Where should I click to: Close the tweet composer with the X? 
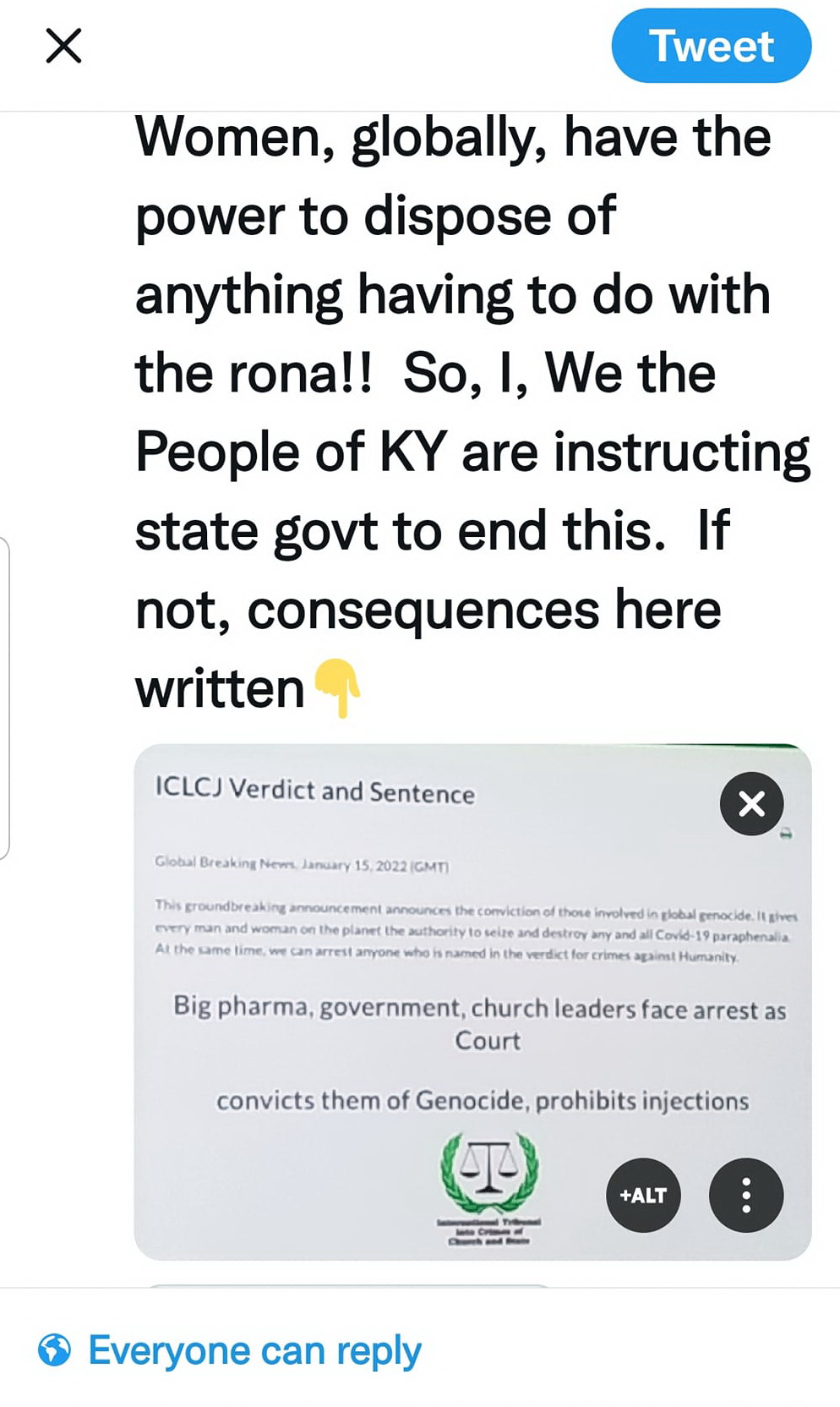point(63,46)
